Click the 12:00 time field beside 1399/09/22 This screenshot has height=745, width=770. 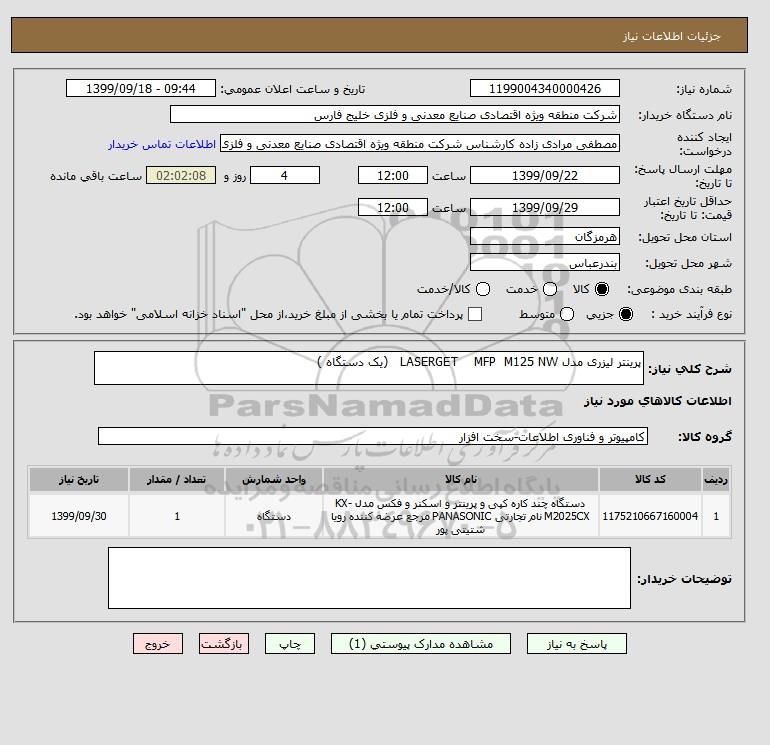(393, 175)
